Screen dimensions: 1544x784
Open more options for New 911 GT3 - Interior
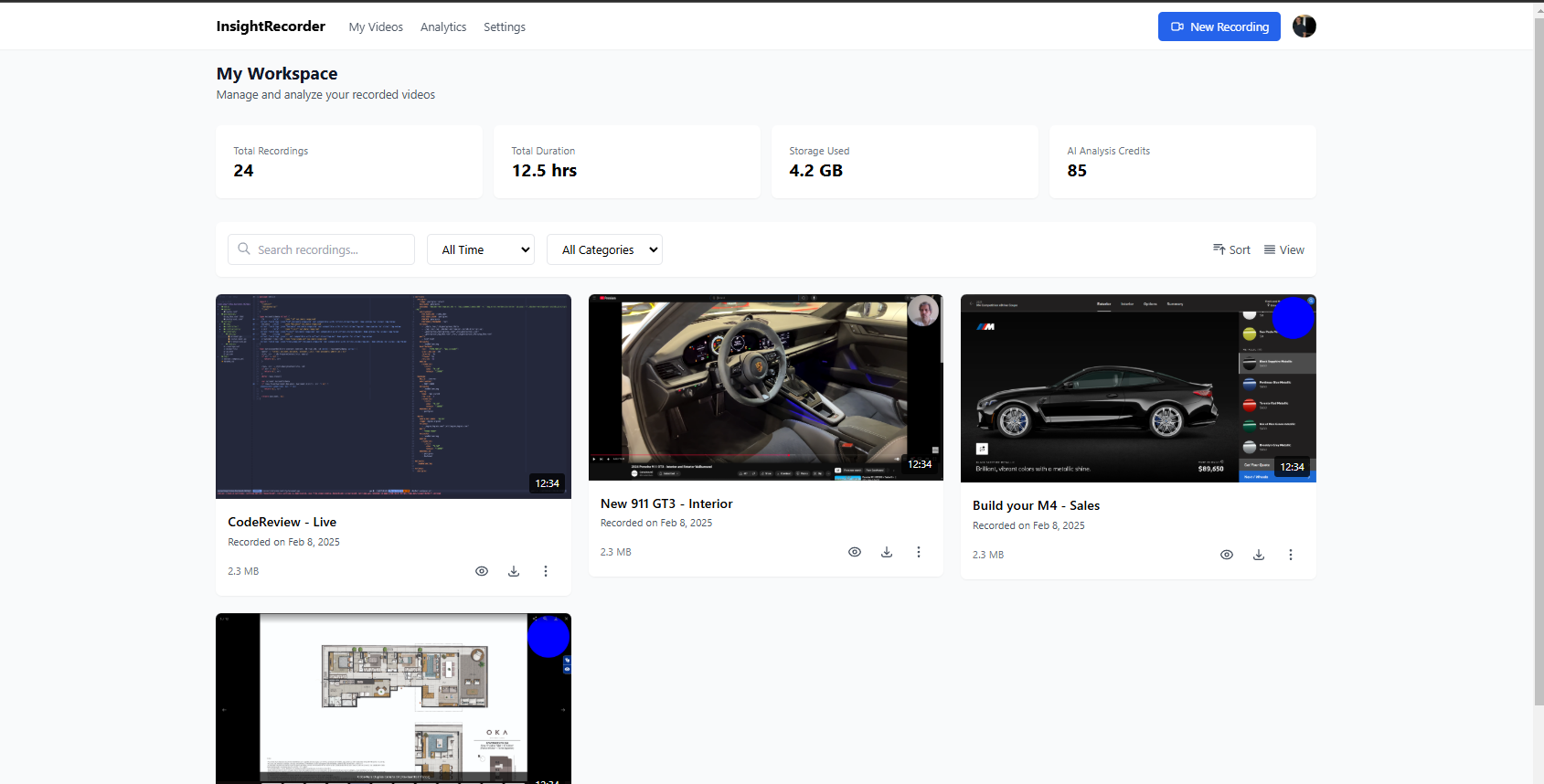pos(919,552)
